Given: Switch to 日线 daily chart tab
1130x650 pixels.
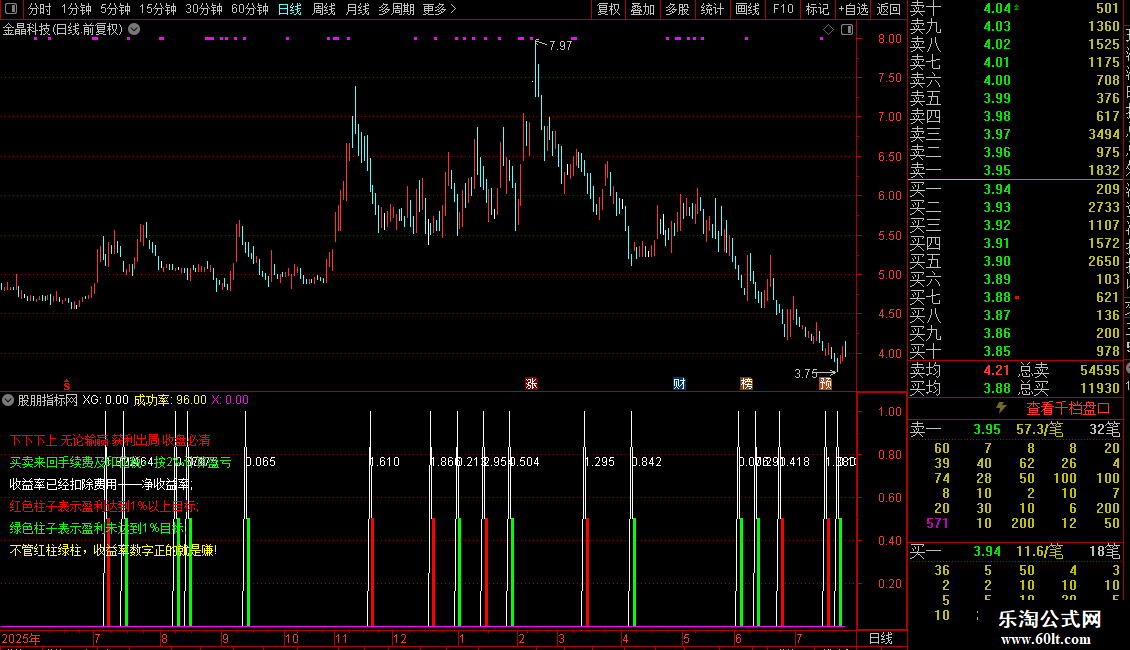Looking at the screenshot, I should click(x=290, y=9).
